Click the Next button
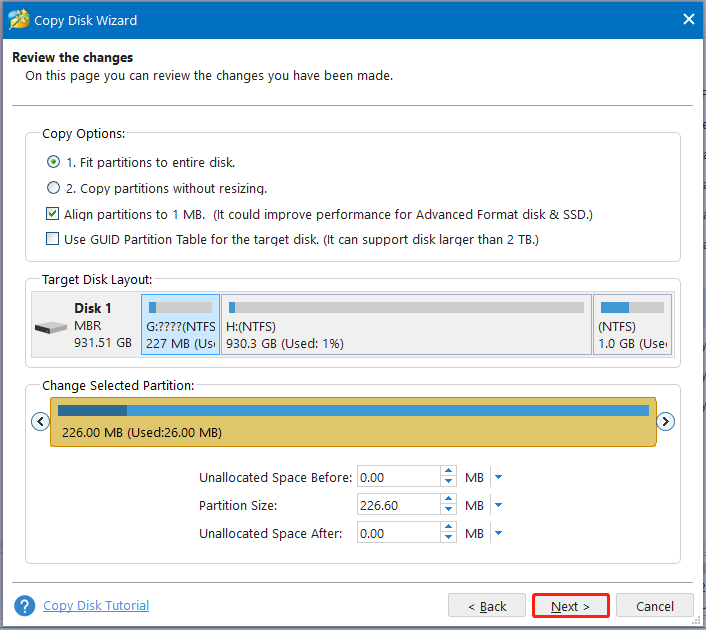Image resolution: width=706 pixels, height=630 pixels. pyautogui.click(x=569, y=606)
